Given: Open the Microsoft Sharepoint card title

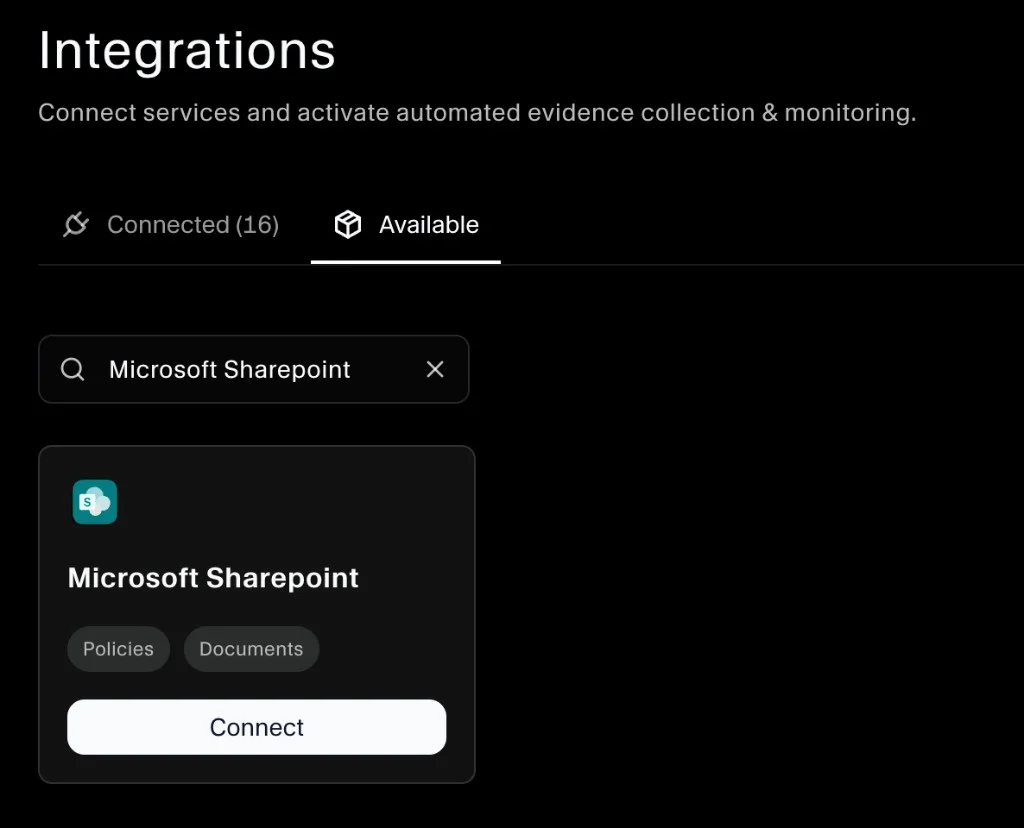Looking at the screenshot, I should [214, 578].
